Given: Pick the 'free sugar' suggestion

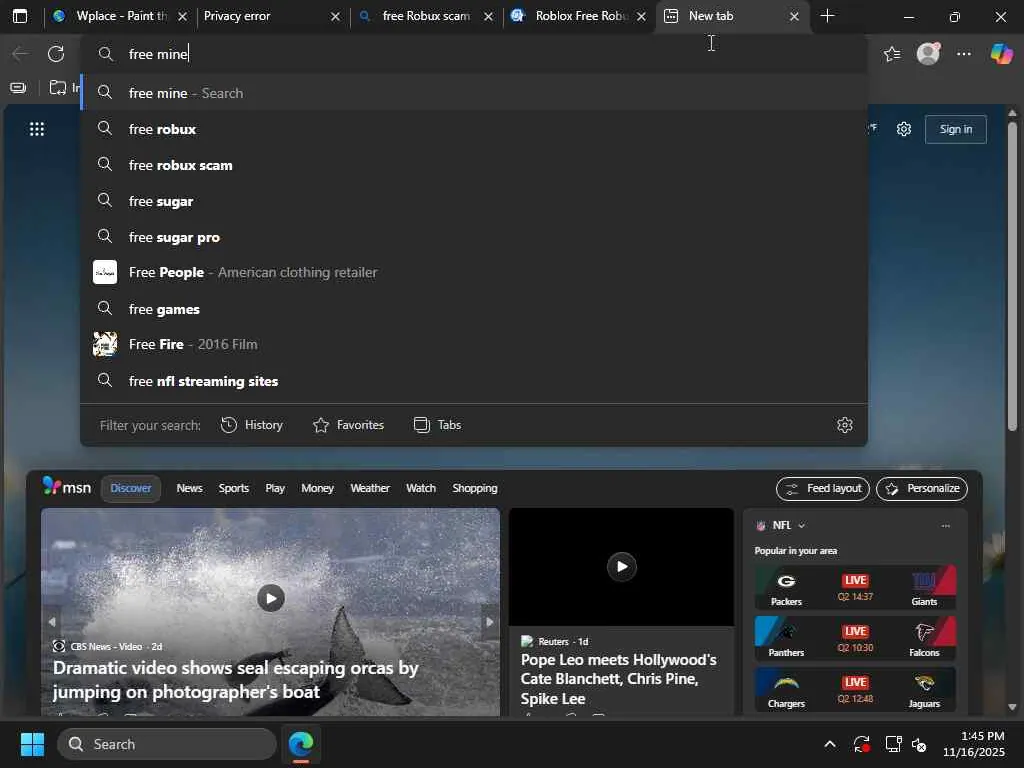Looking at the screenshot, I should (474, 200).
